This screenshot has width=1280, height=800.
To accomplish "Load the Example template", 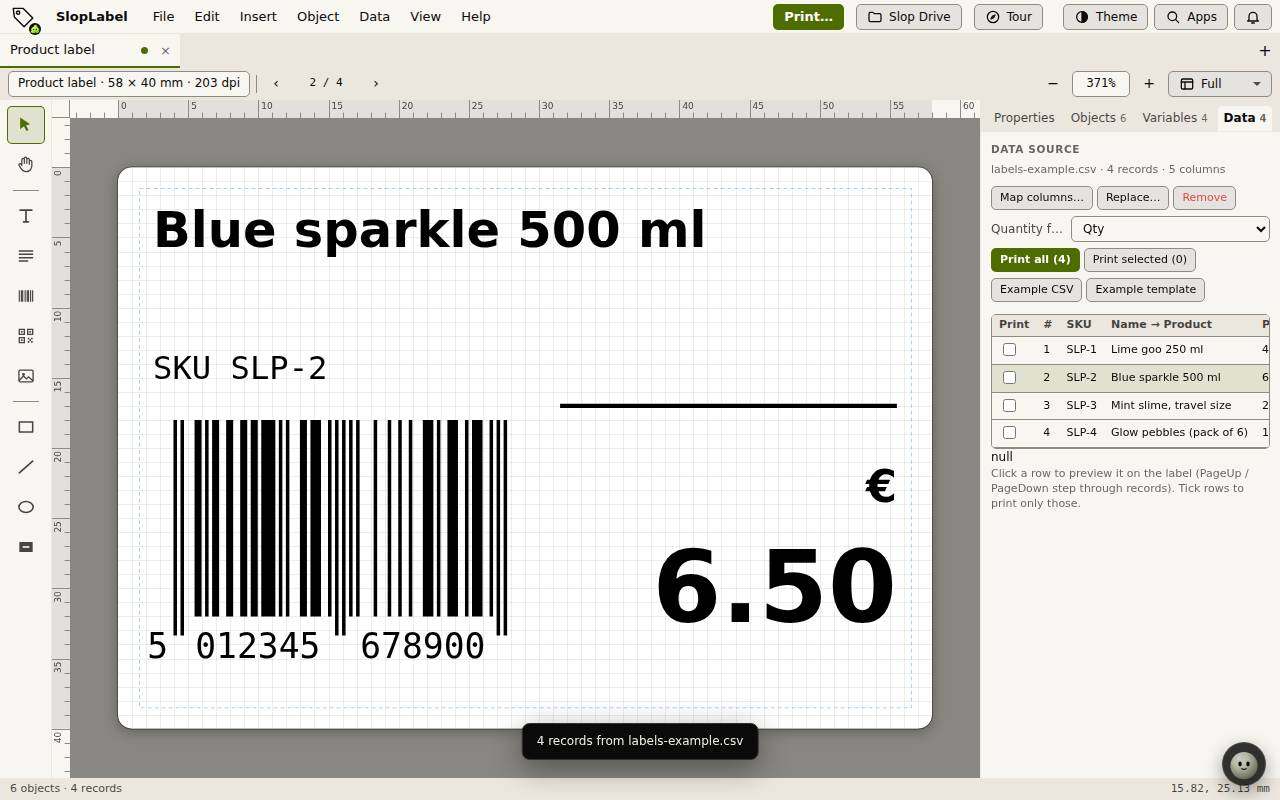I will click(1146, 290).
